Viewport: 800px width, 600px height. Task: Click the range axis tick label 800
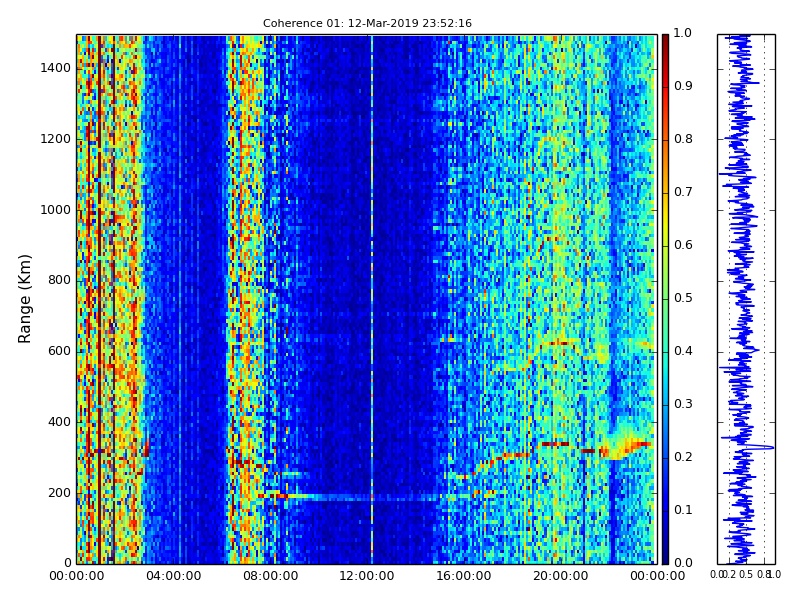59,280
